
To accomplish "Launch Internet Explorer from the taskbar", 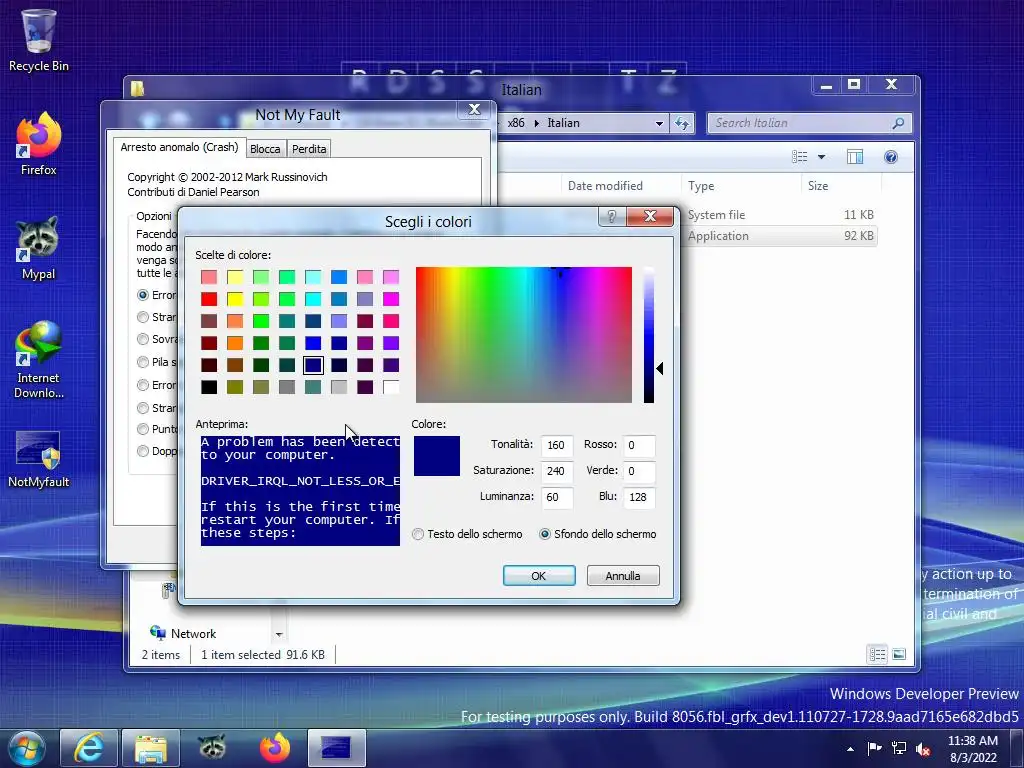I will pos(88,748).
